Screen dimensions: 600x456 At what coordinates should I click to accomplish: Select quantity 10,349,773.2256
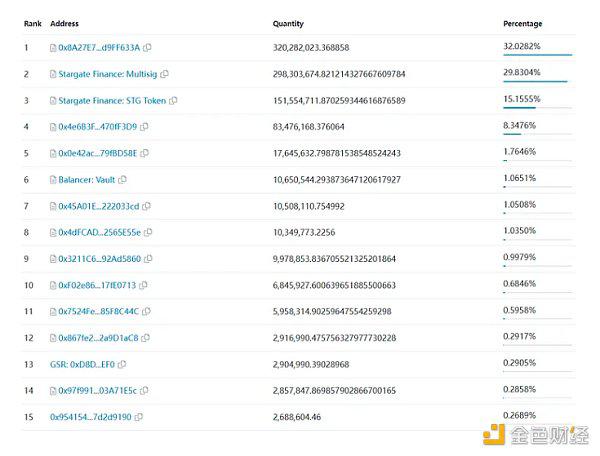(x=304, y=232)
